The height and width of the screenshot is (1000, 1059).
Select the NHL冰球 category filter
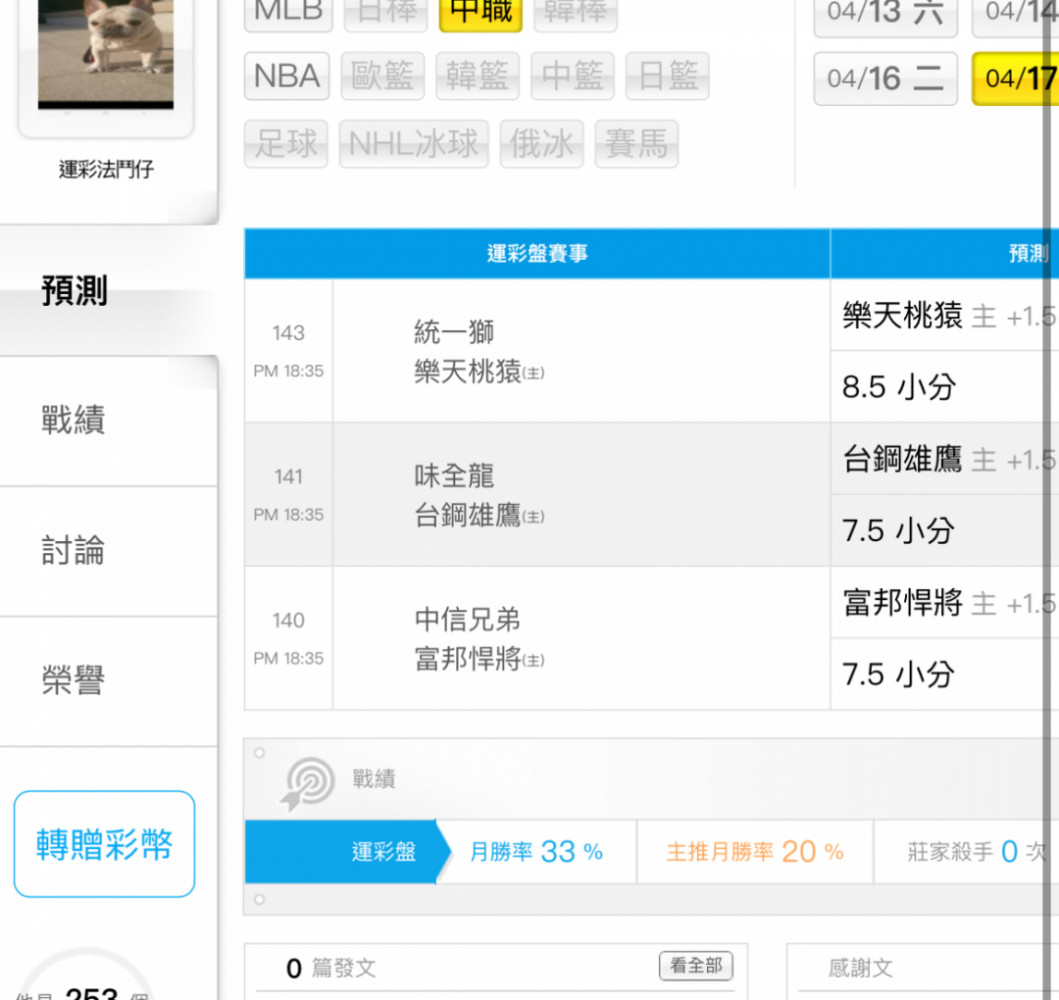coord(414,144)
